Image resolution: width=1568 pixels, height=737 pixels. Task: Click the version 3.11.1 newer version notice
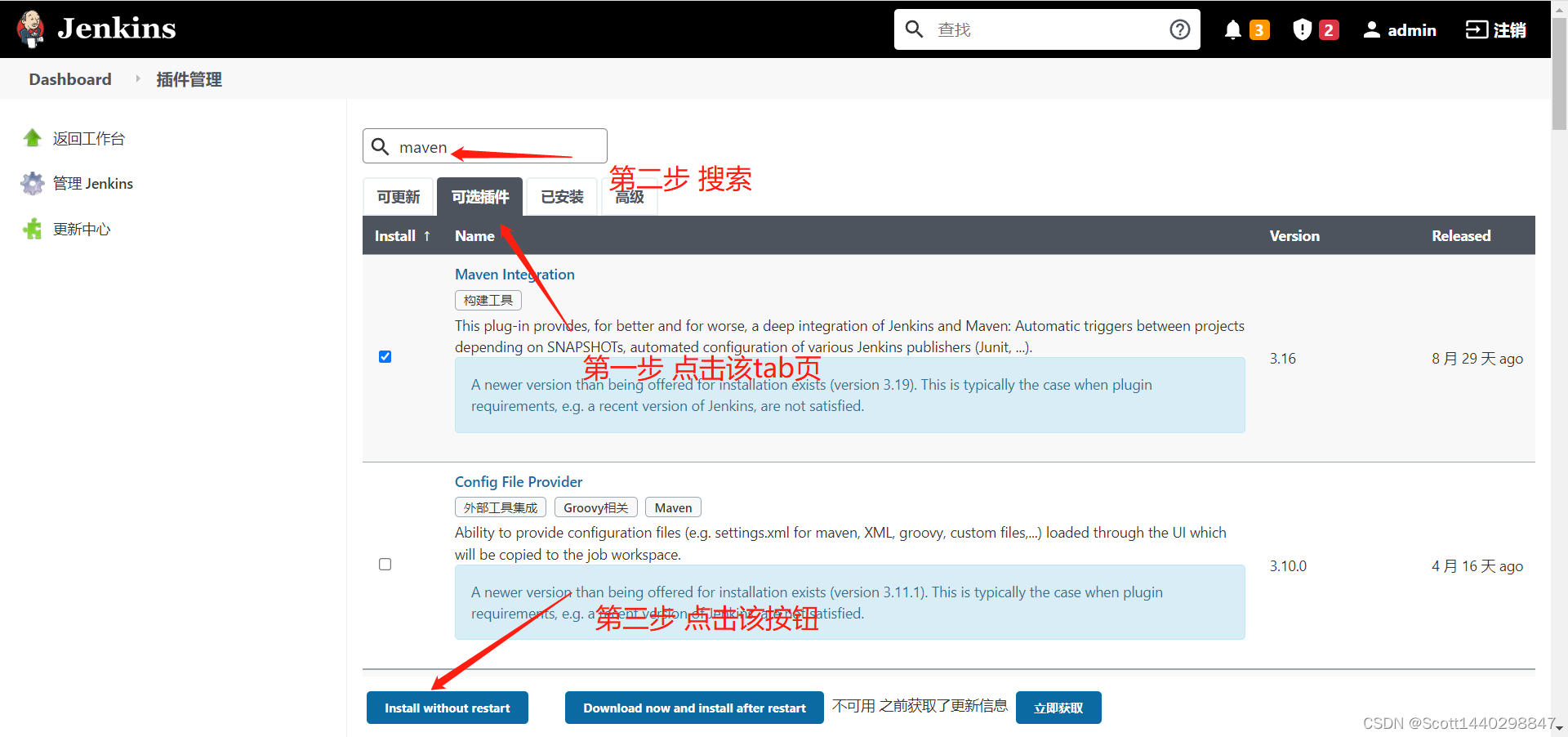click(850, 603)
